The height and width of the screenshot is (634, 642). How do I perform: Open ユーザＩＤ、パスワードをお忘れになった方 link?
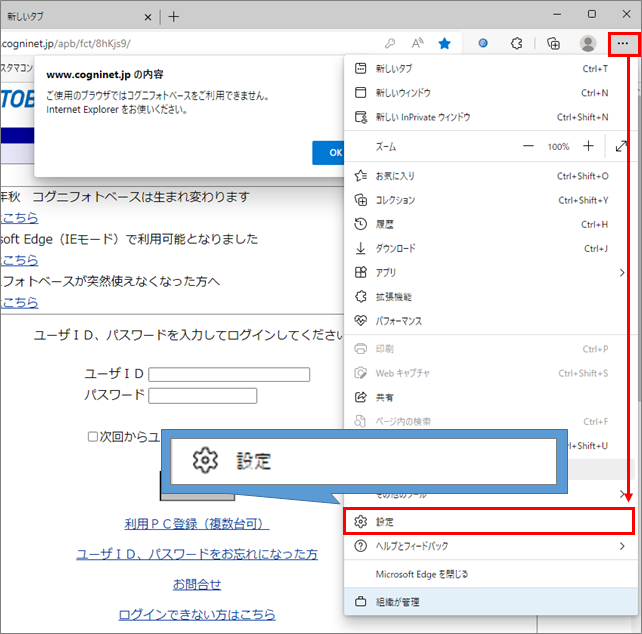(x=197, y=554)
